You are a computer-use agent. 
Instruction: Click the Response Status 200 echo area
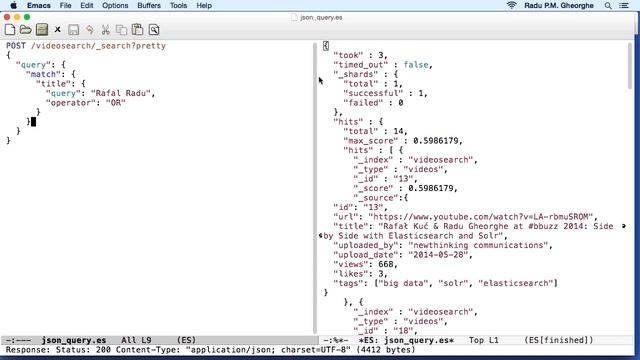[x=210, y=350]
